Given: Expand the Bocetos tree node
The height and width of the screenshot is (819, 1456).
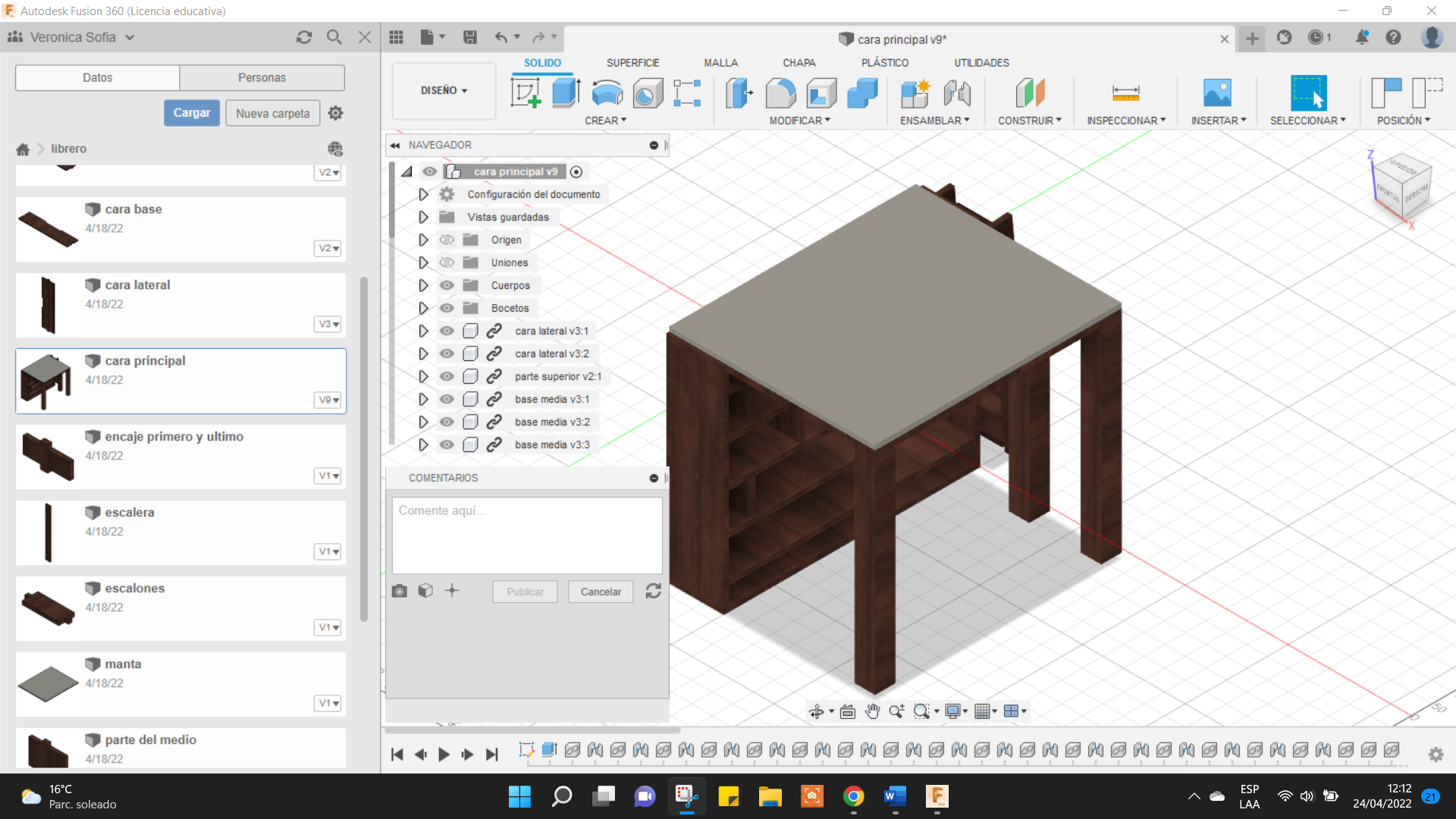Looking at the screenshot, I should (423, 308).
